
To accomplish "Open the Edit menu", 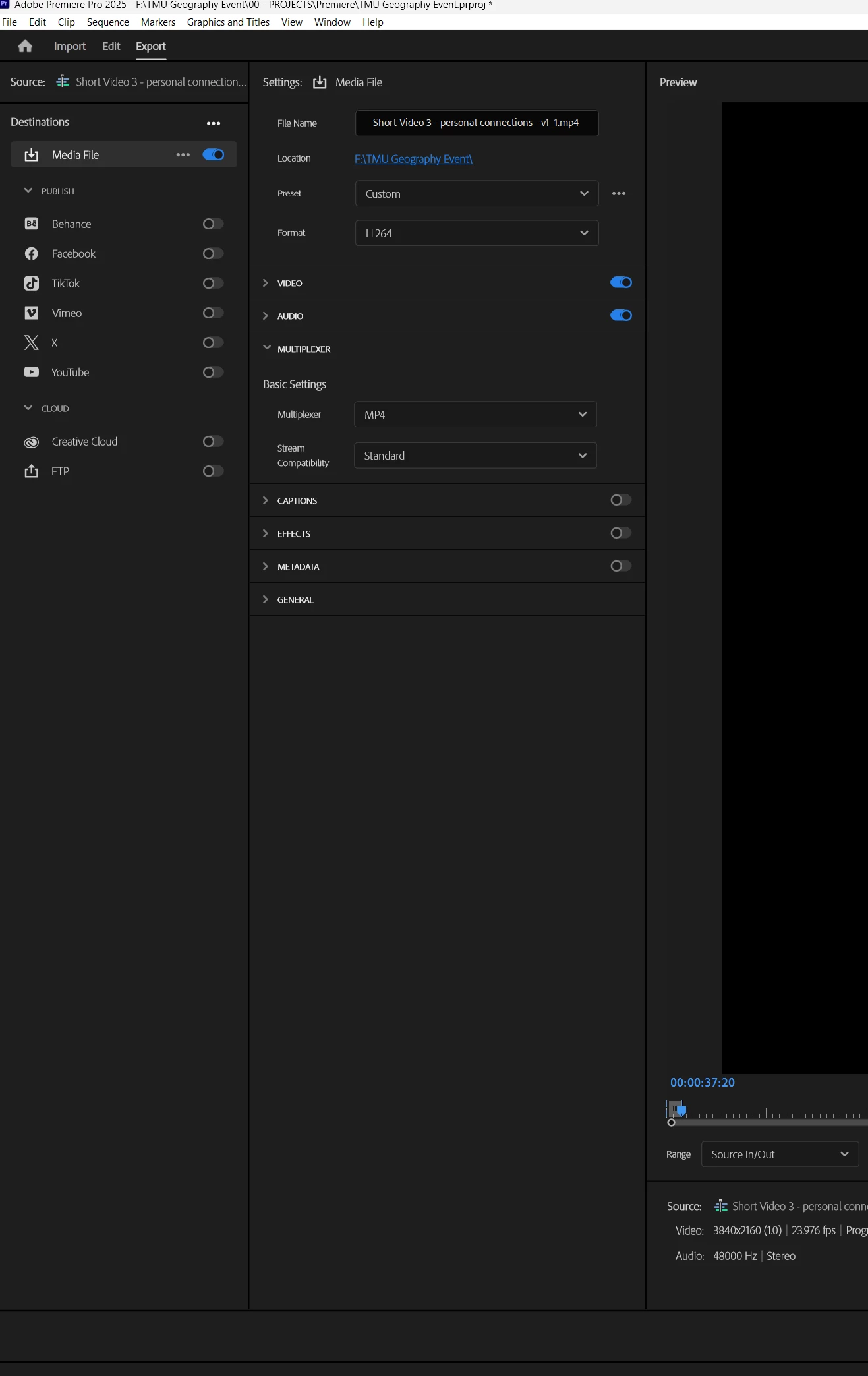I will [x=38, y=22].
